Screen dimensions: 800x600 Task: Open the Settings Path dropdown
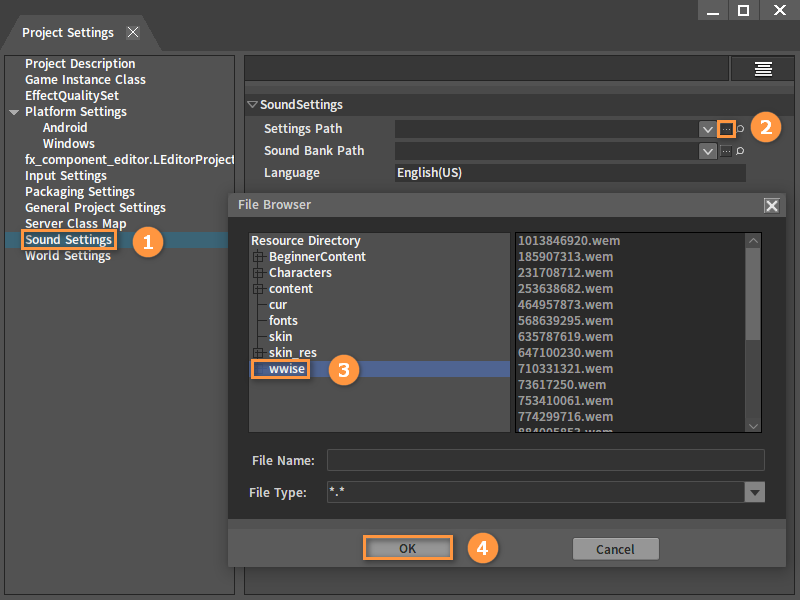[x=707, y=129]
